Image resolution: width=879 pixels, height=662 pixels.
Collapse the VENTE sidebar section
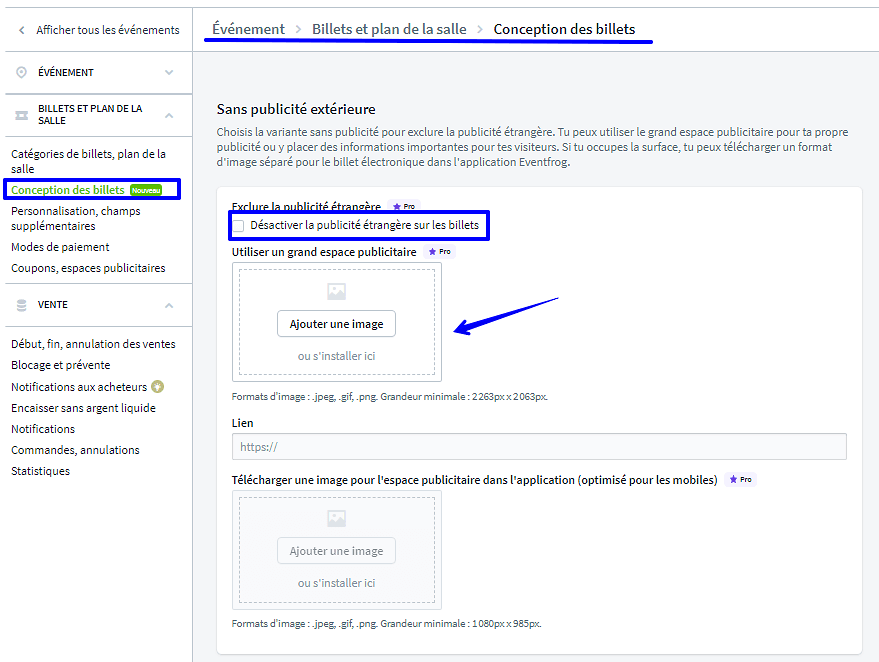click(x=169, y=305)
